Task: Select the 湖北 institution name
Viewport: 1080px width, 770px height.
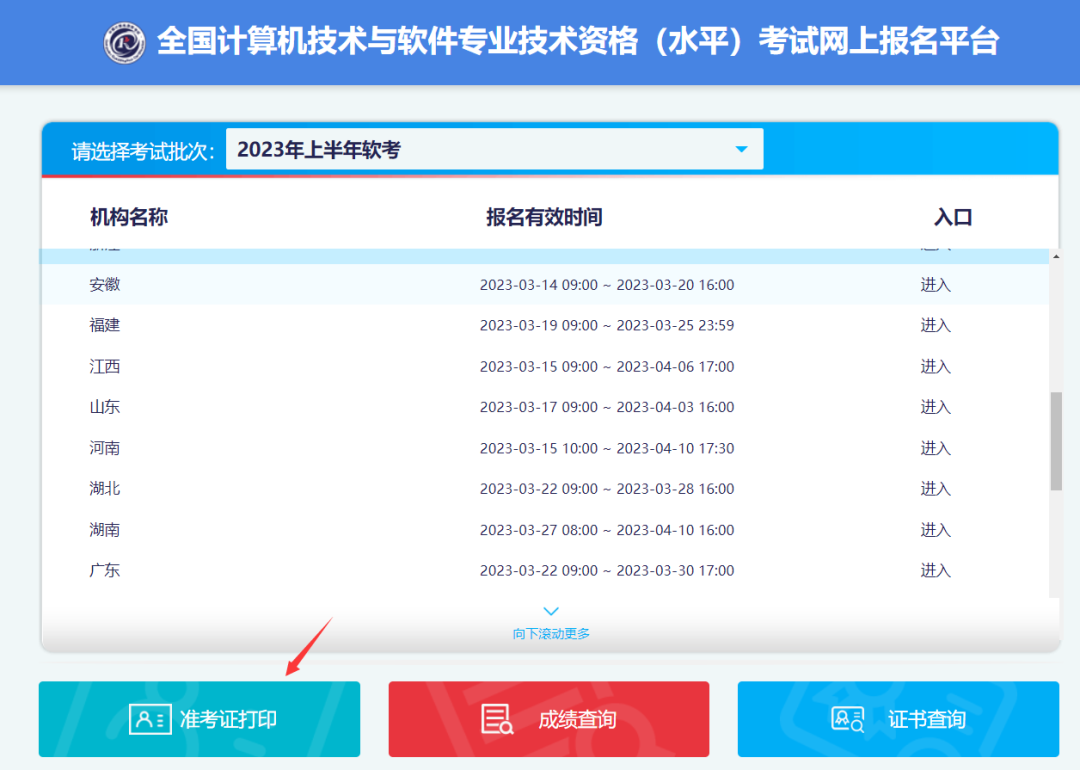Action: 105,488
